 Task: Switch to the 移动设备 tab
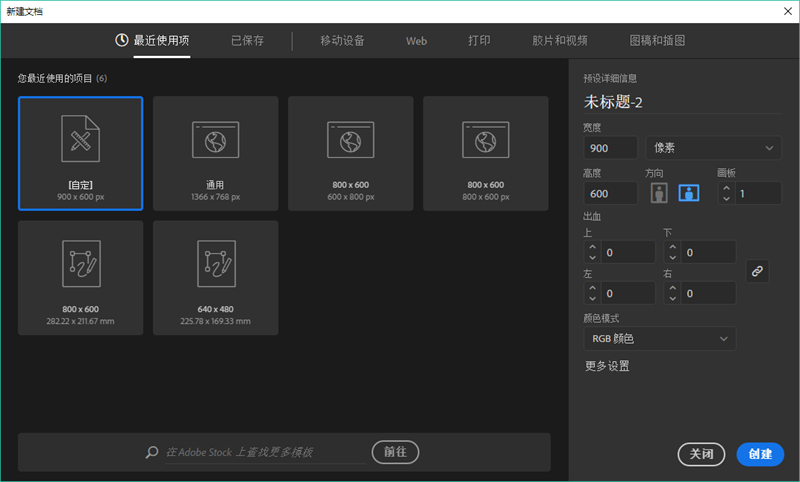(x=342, y=41)
